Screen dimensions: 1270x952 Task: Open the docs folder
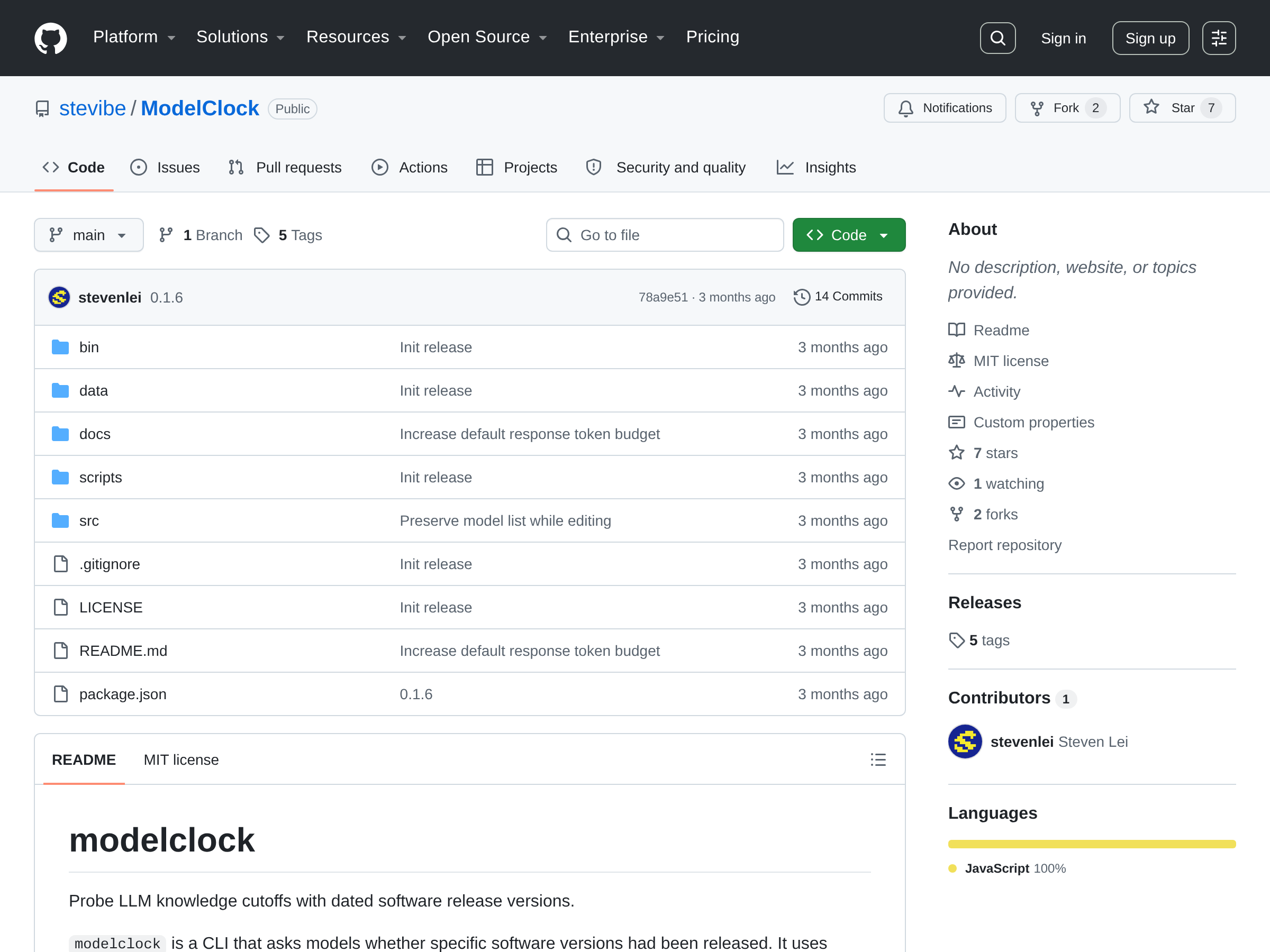[95, 434]
